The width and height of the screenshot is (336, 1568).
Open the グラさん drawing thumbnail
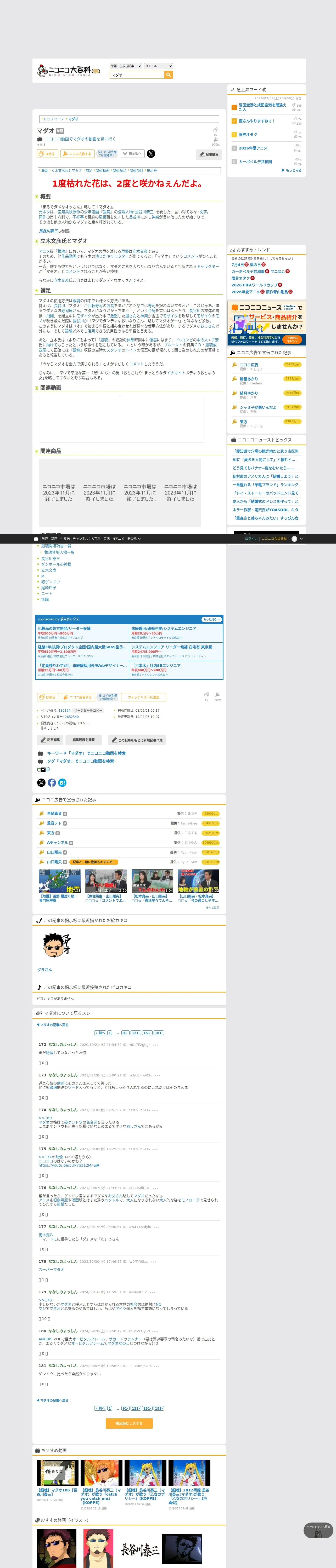click(x=57, y=945)
